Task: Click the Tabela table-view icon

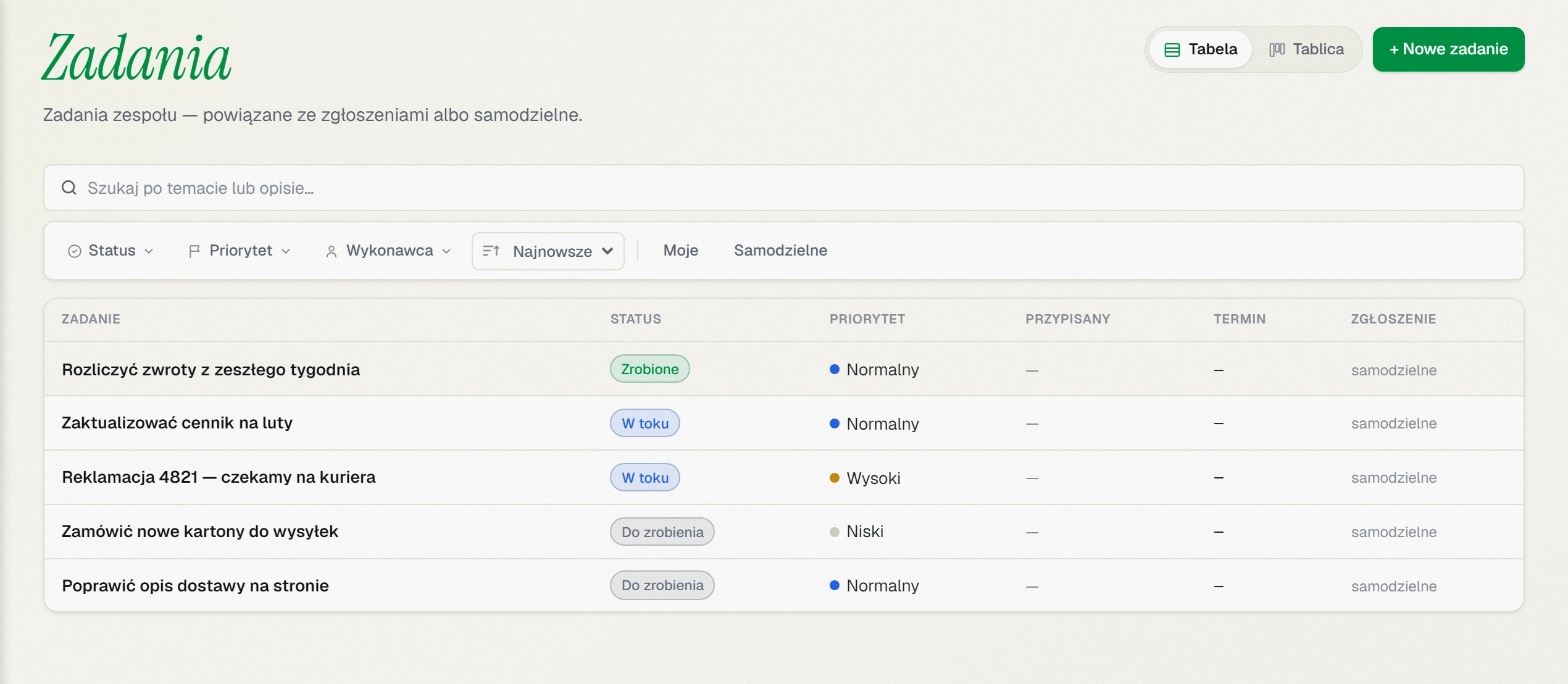Action: click(1172, 49)
